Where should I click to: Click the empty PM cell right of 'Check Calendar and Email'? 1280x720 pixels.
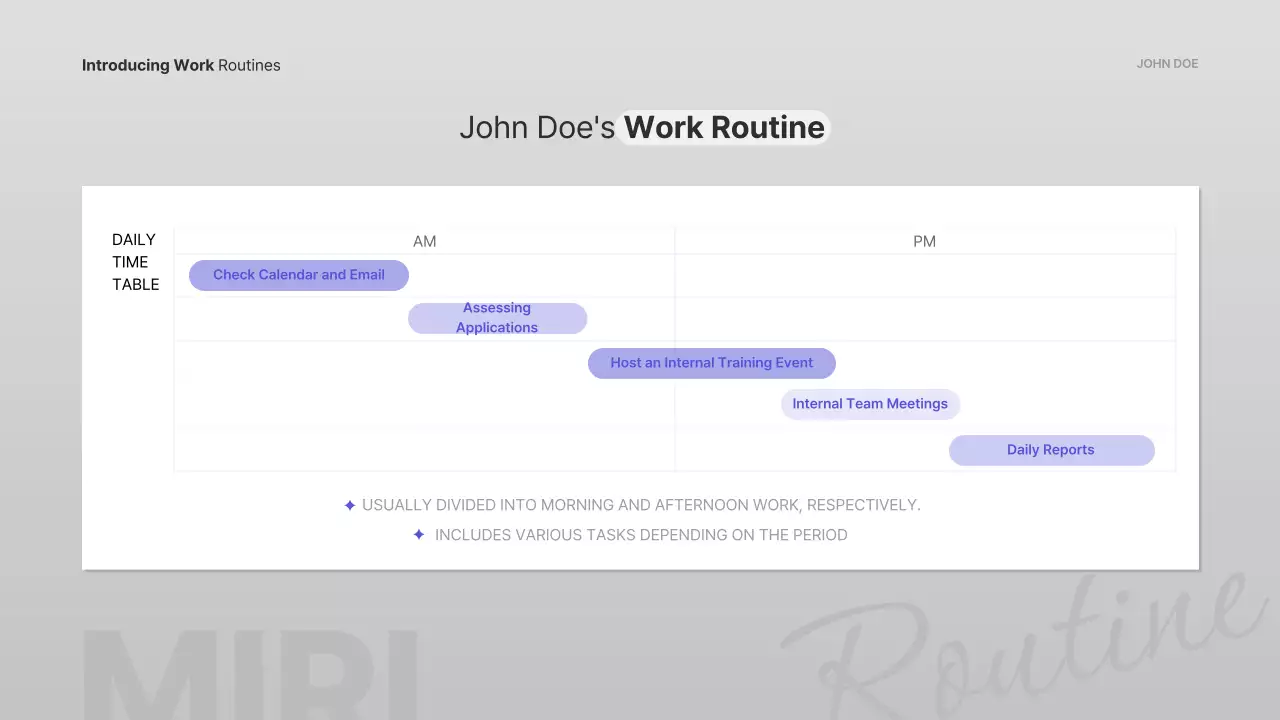[x=924, y=275]
